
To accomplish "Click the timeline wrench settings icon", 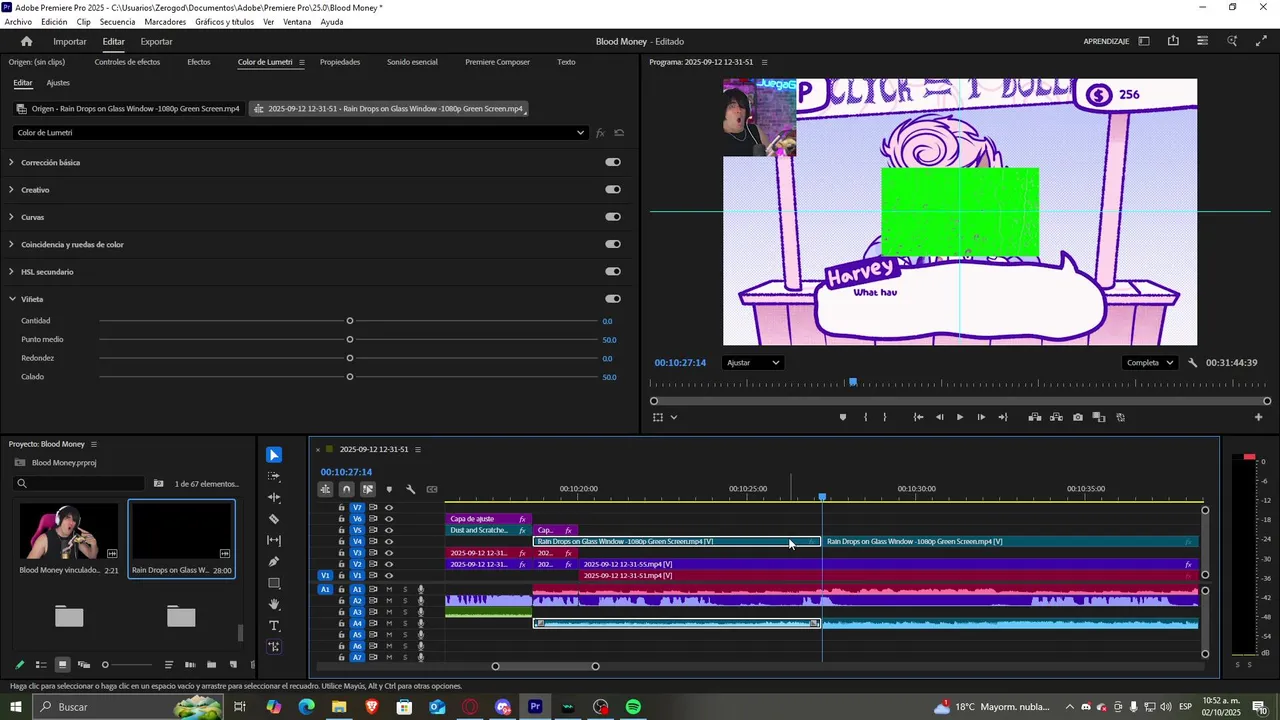I will tap(410, 489).
